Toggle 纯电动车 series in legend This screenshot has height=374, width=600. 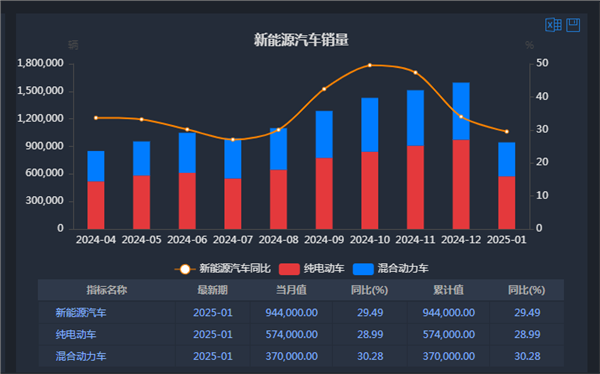point(311,269)
